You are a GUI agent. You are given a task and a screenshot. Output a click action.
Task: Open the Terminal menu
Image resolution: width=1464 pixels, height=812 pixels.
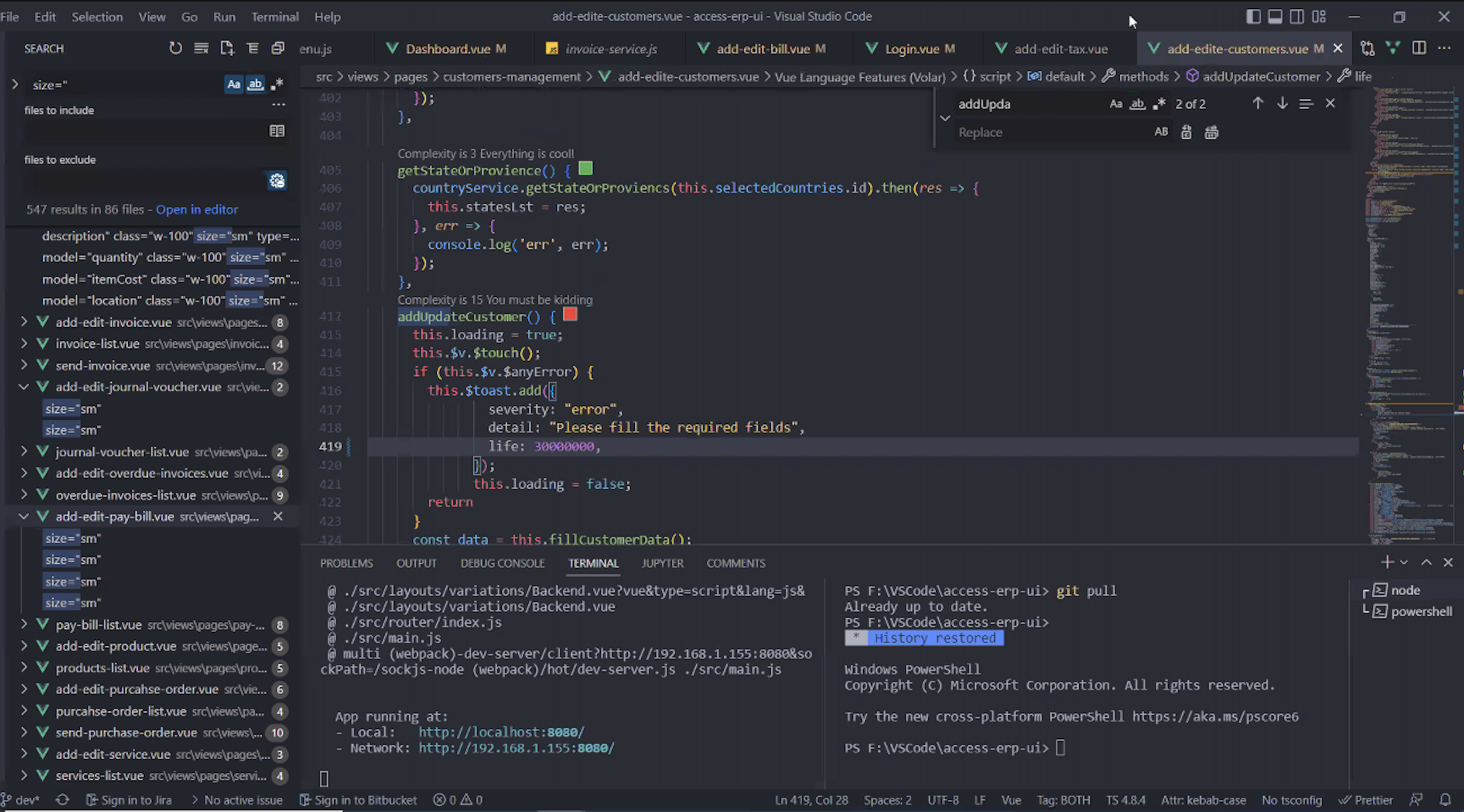pyautogui.click(x=275, y=16)
